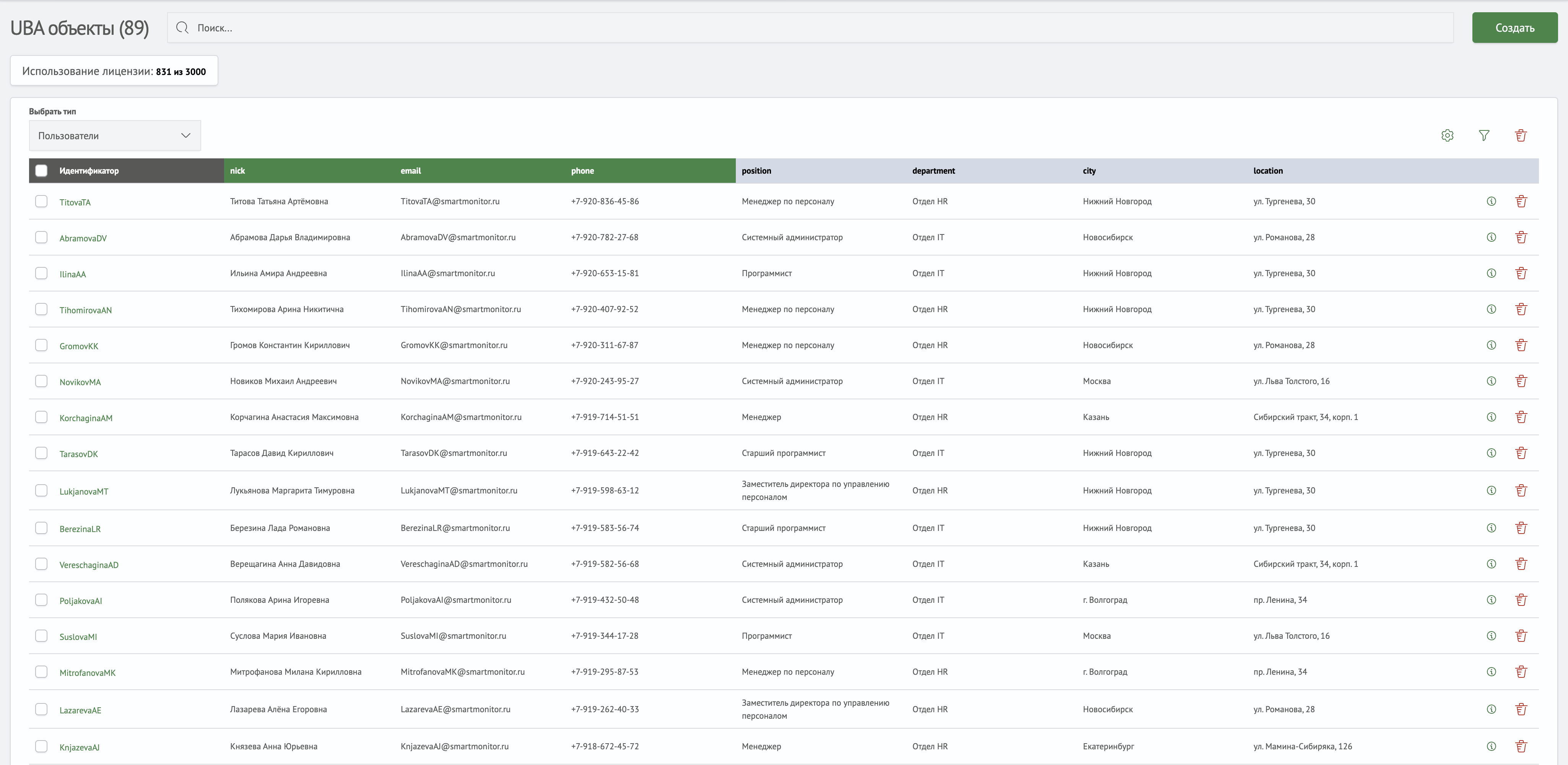
Task: Open the TihomirovaAN identifier link
Action: [x=85, y=310]
